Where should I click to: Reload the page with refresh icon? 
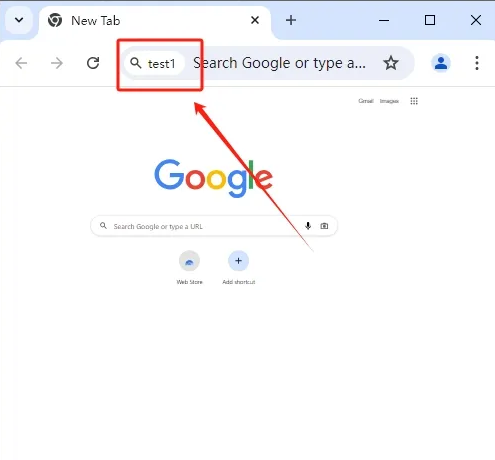point(93,63)
